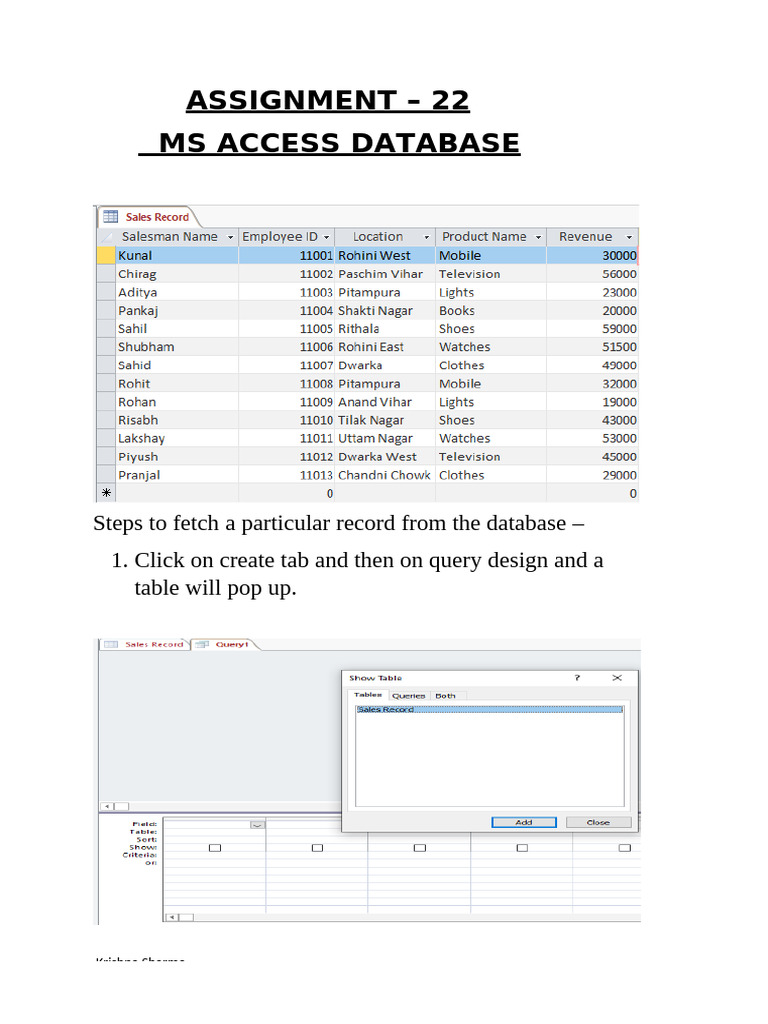Click the Chandni Chowk location cell
The width and height of the screenshot is (768, 1024).
click(x=385, y=475)
